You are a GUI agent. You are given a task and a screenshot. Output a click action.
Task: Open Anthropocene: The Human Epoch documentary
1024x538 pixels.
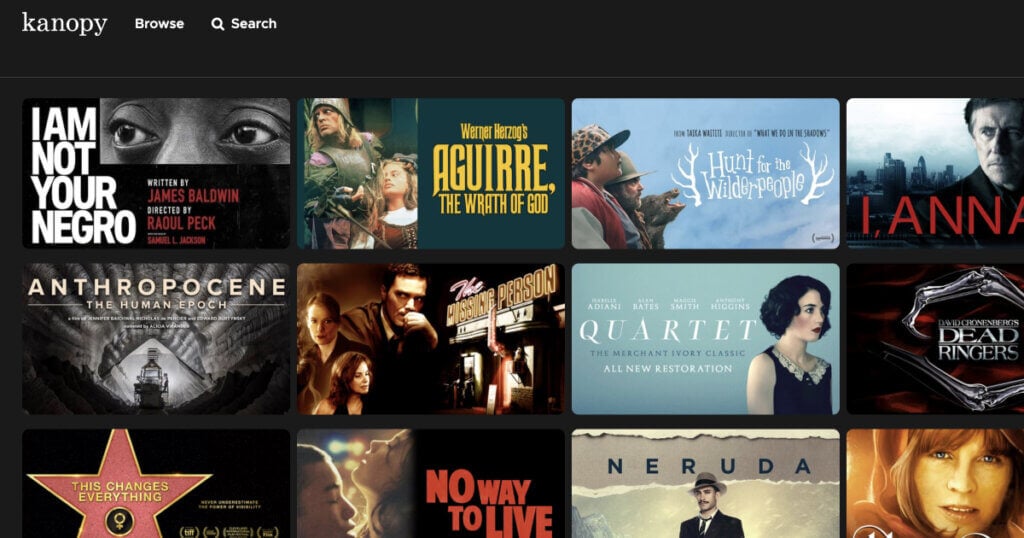pyautogui.click(x=156, y=339)
